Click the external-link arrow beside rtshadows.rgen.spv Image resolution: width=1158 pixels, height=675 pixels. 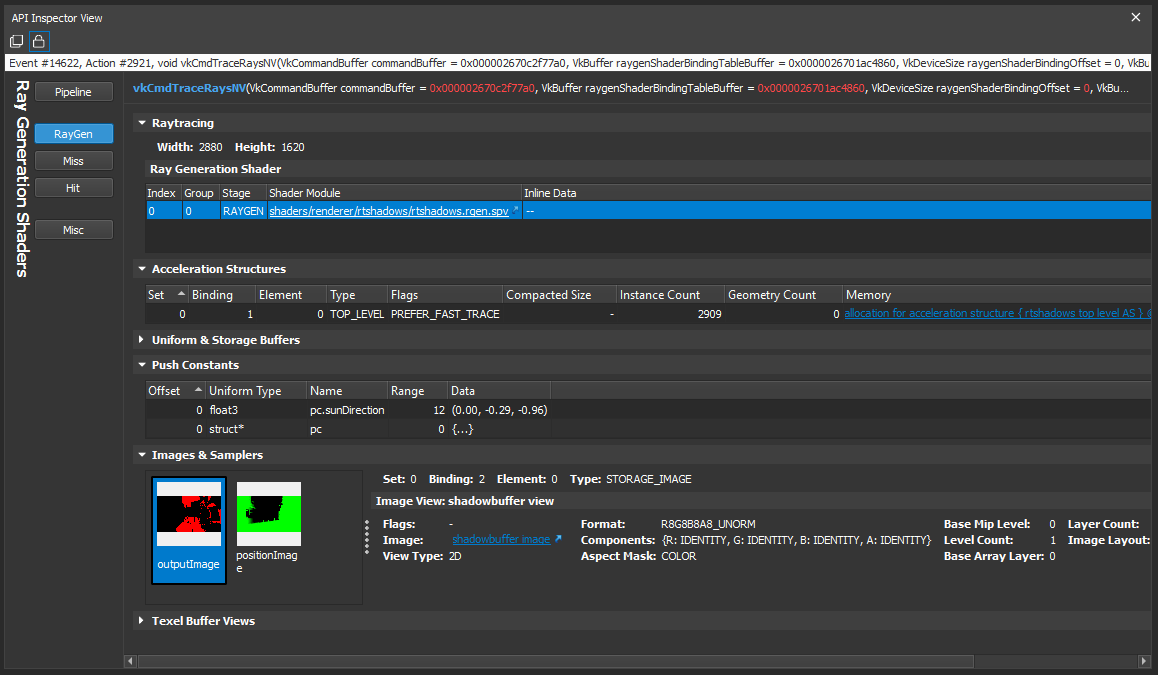tap(515, 210)
